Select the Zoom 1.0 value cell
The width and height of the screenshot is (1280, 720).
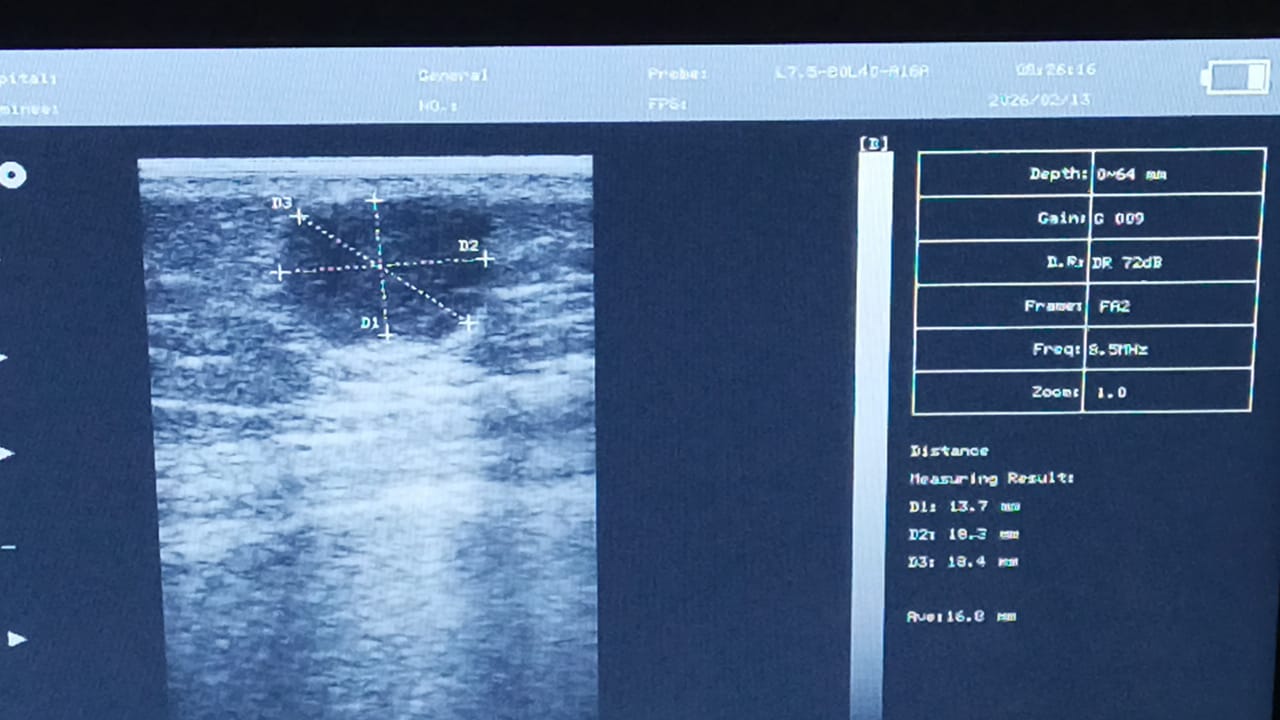point(1166,392)
